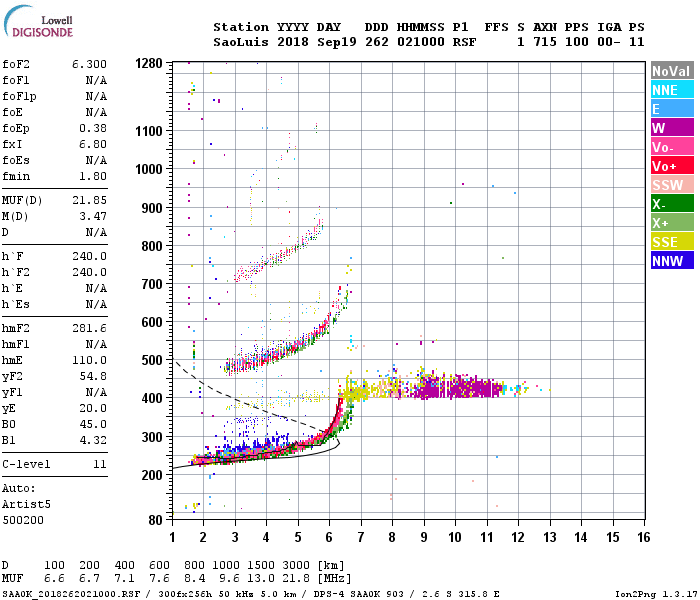Click the foF1 N/A value
700x600 pixels.
96,80
